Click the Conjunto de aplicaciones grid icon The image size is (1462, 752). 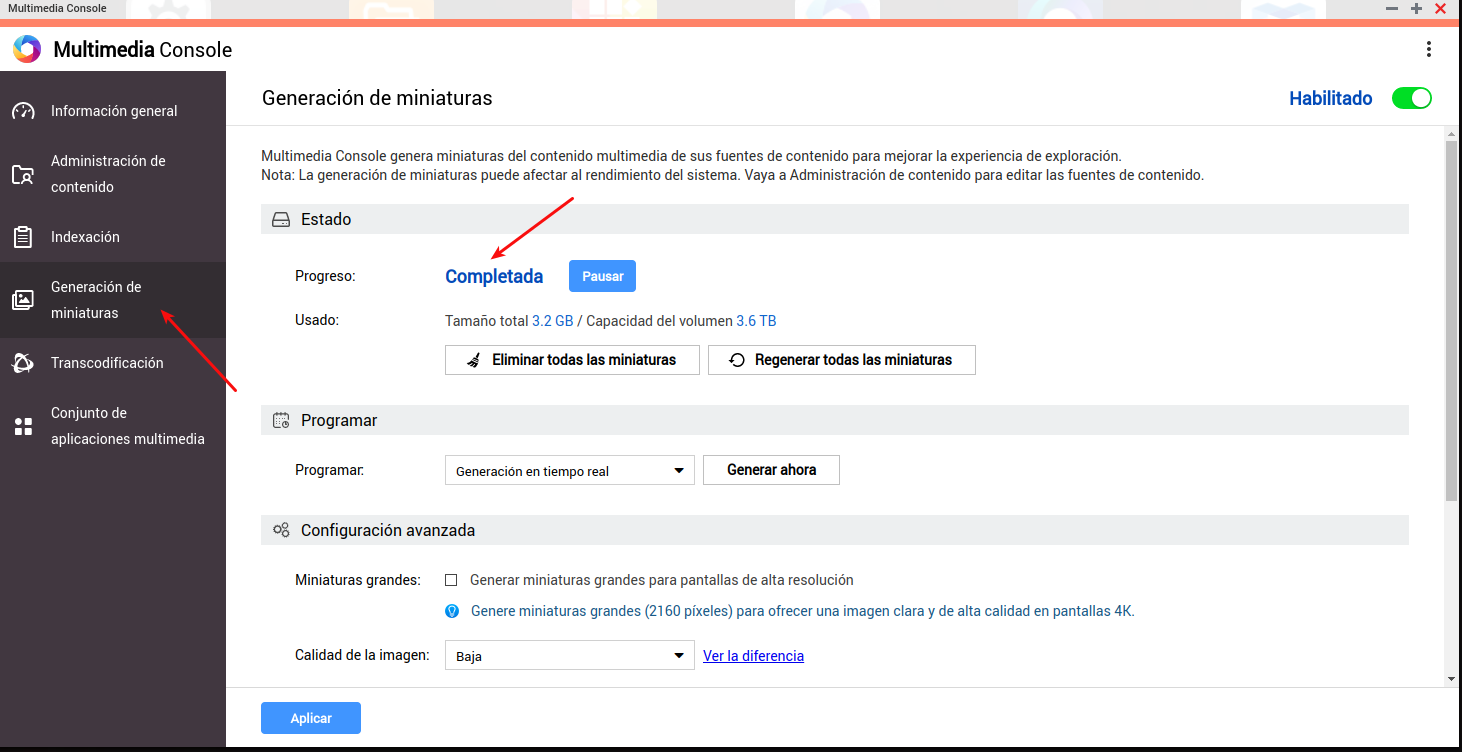(x=23, y=427)
